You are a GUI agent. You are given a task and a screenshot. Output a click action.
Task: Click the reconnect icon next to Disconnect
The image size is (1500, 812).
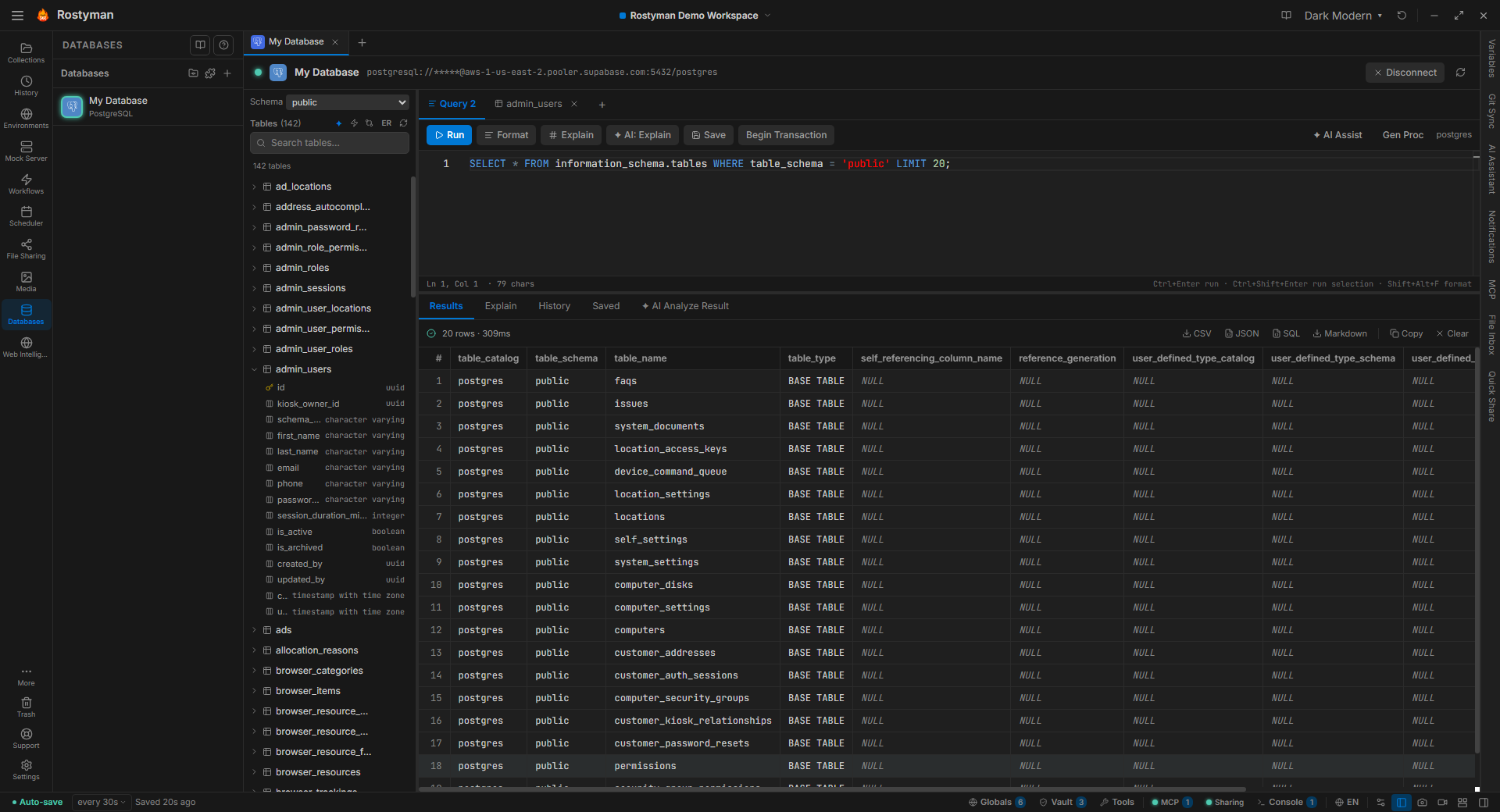(x=1460, y=73)
